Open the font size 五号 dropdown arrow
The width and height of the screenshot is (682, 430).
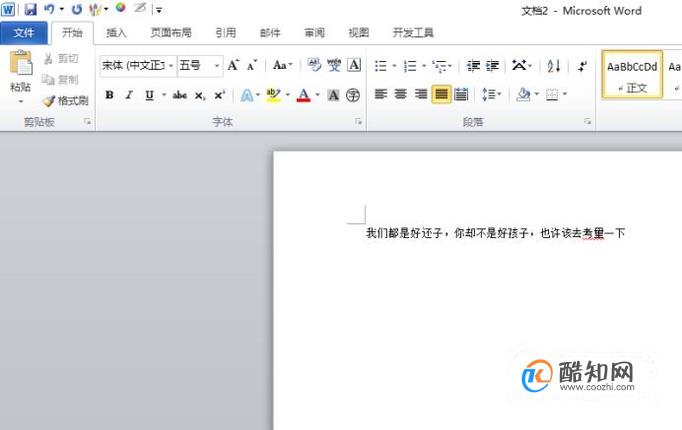tap(217, 66)
